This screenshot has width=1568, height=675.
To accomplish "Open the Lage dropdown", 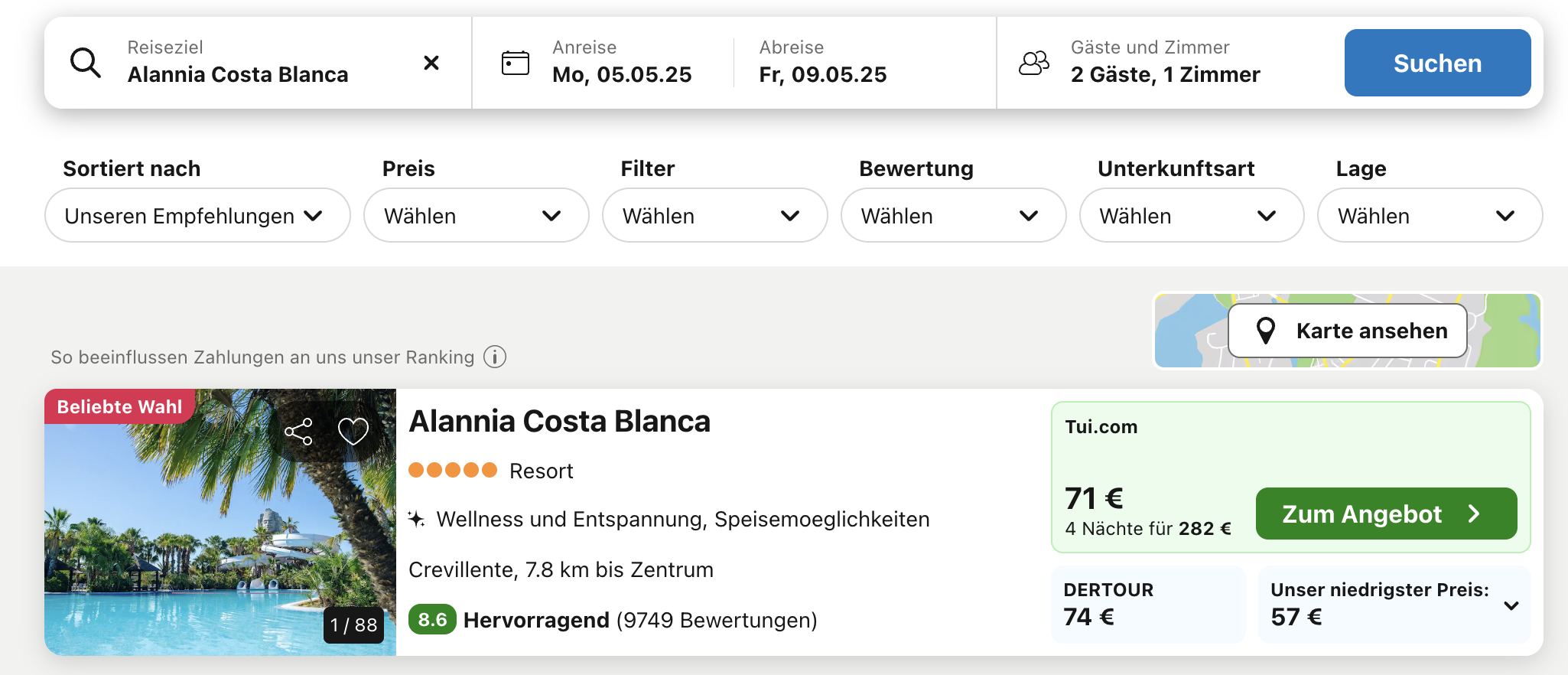I will (x=1429, y=216).
